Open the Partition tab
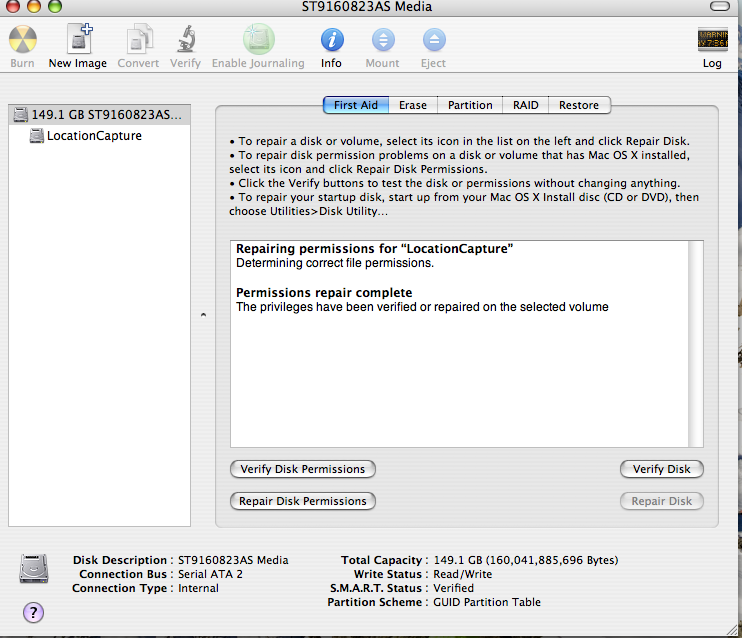The width and height of the screenshot is (742, 638). [x=470, y=105]
